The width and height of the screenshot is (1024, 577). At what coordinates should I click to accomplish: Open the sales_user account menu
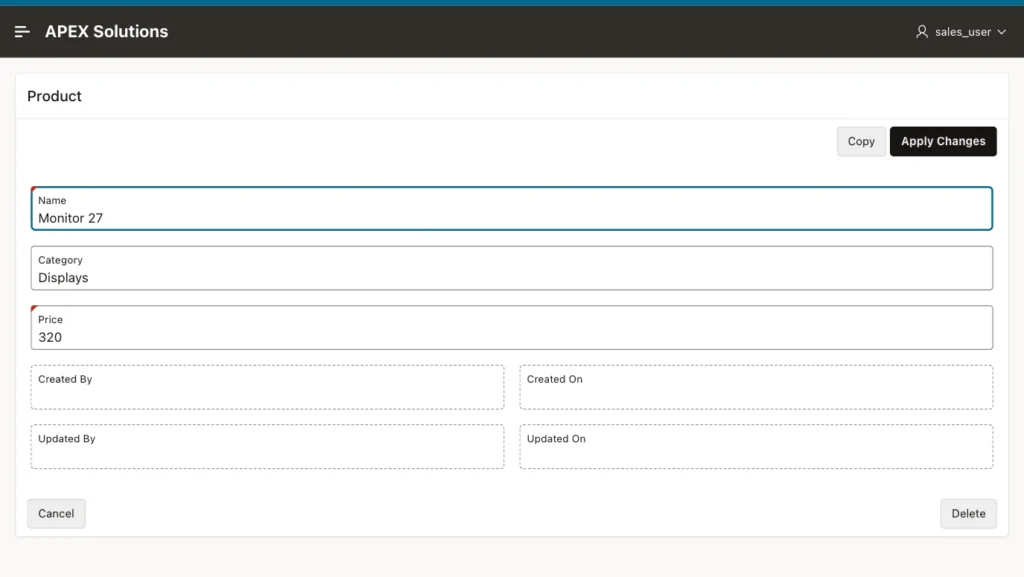961,31
